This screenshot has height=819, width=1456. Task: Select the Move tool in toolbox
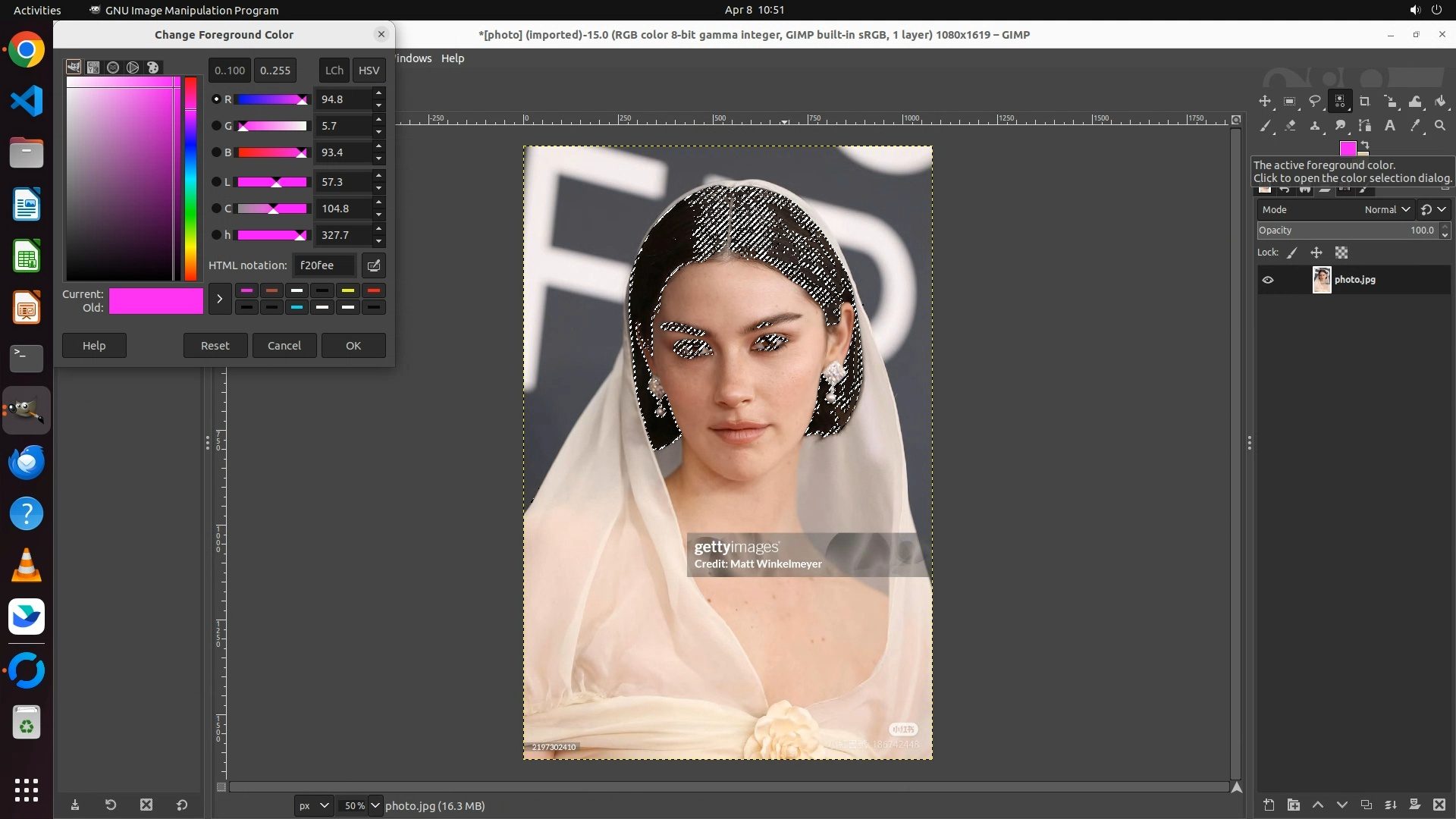1265,102
